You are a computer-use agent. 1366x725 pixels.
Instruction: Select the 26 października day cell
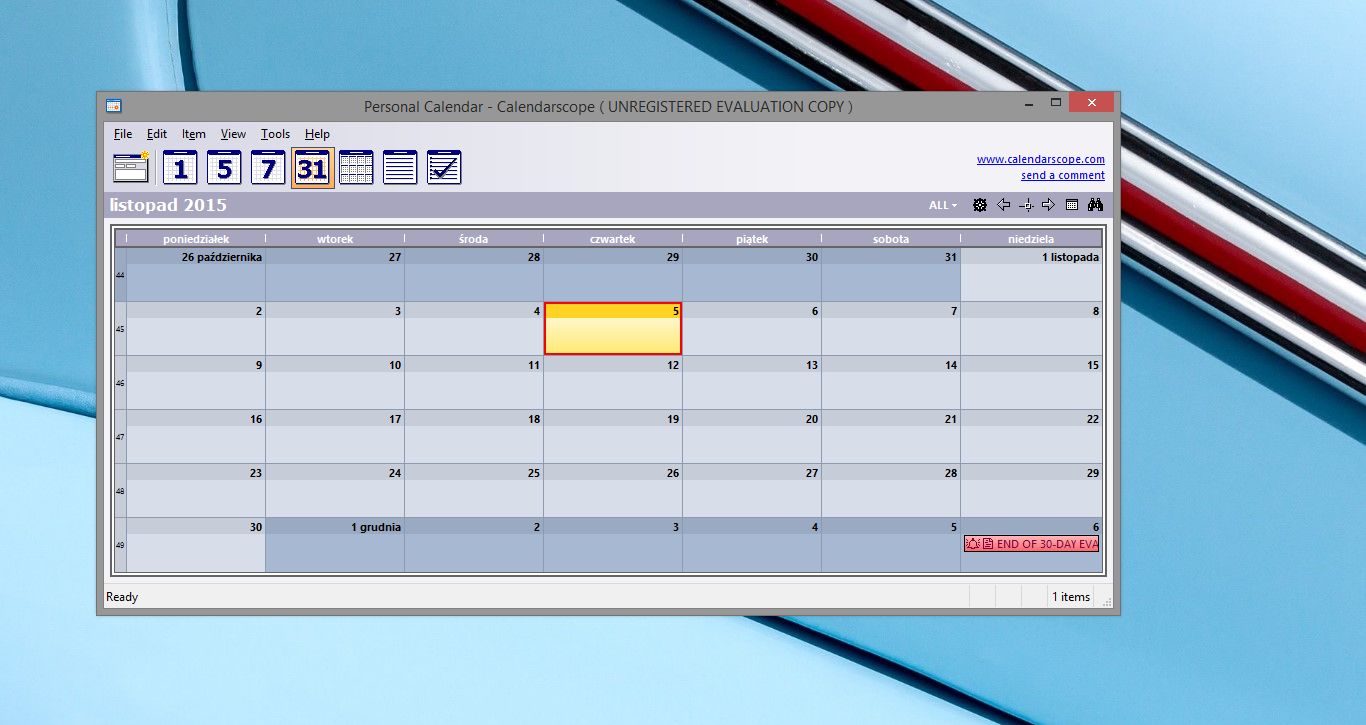click(196, 275)
